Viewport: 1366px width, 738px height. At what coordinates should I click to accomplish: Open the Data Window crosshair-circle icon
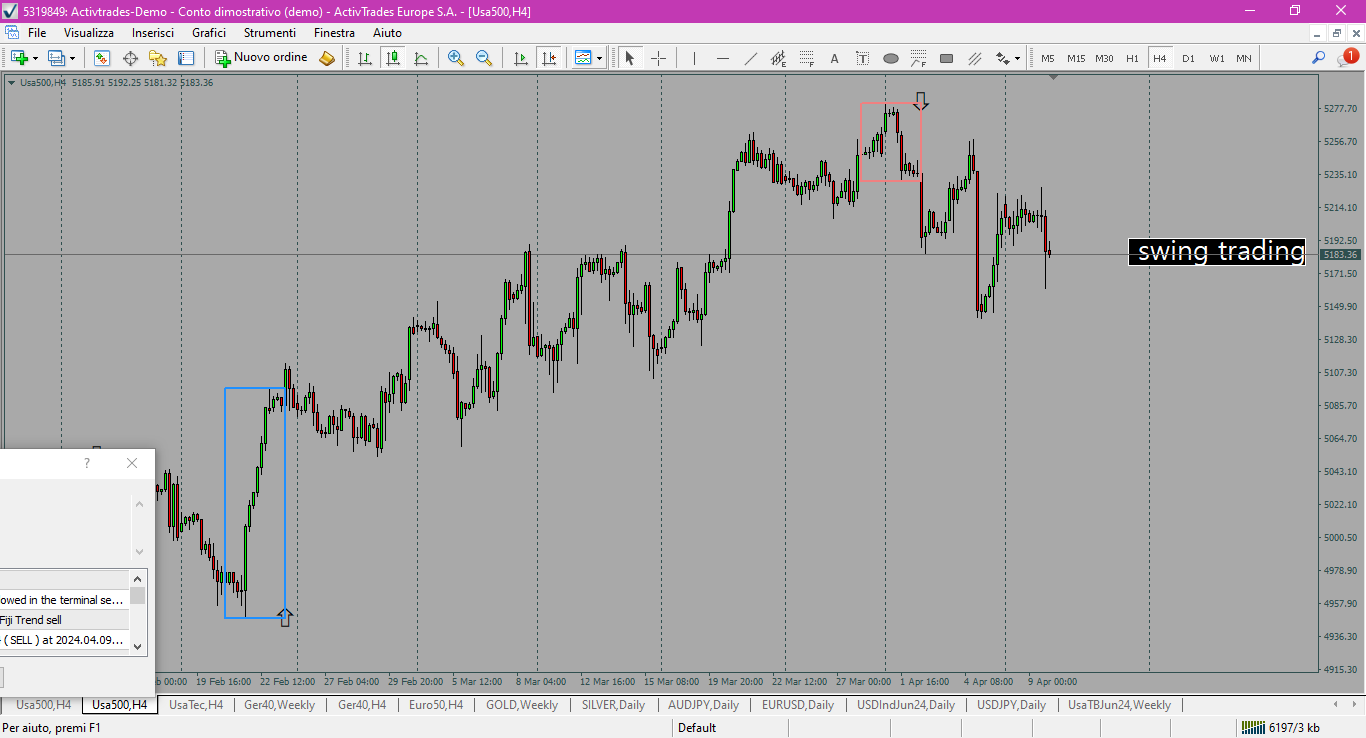pyautogui.click(x=130, y=58)
